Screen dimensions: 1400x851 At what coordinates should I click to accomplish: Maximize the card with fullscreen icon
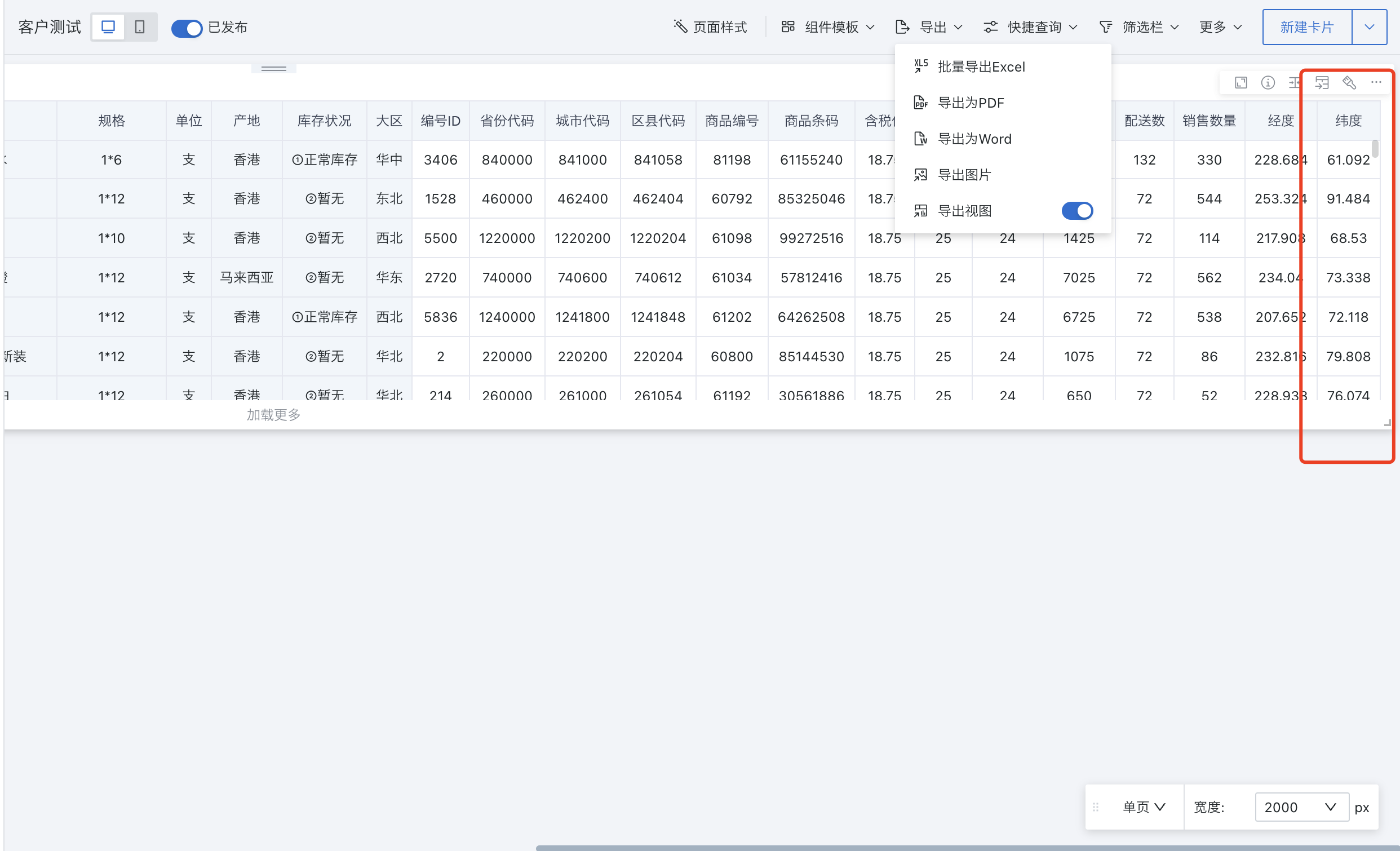click(x=1241, y=83)
